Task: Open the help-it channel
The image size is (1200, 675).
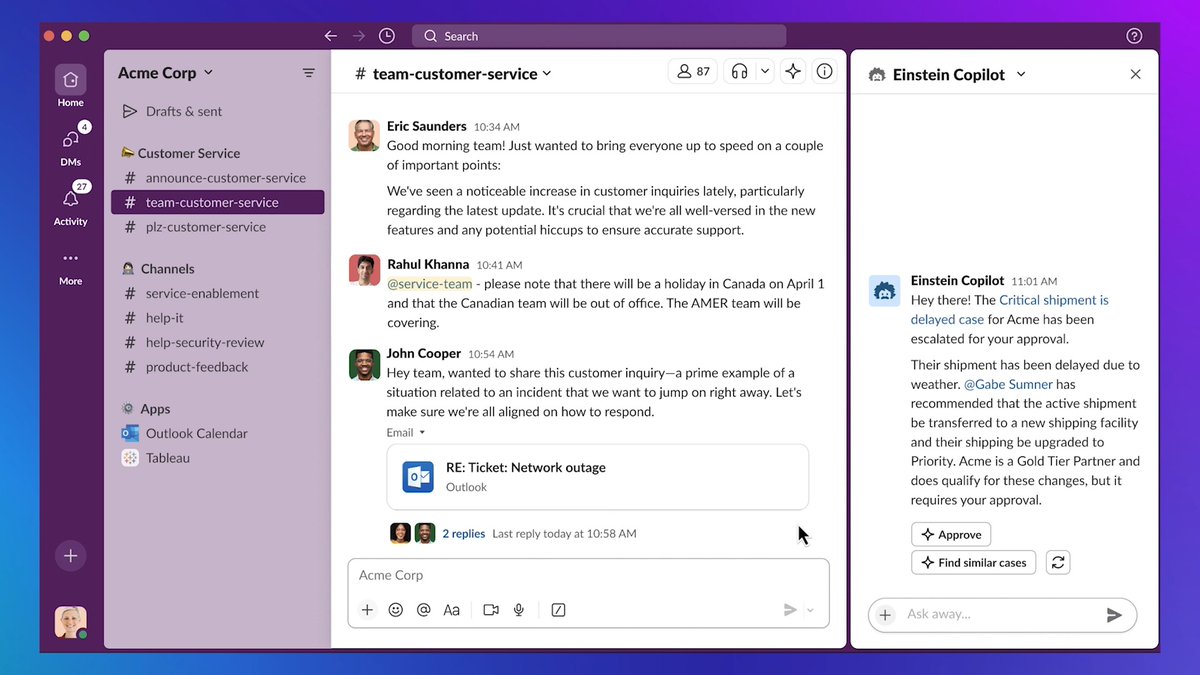Action: pyautogui.click(x=217, y=318)
